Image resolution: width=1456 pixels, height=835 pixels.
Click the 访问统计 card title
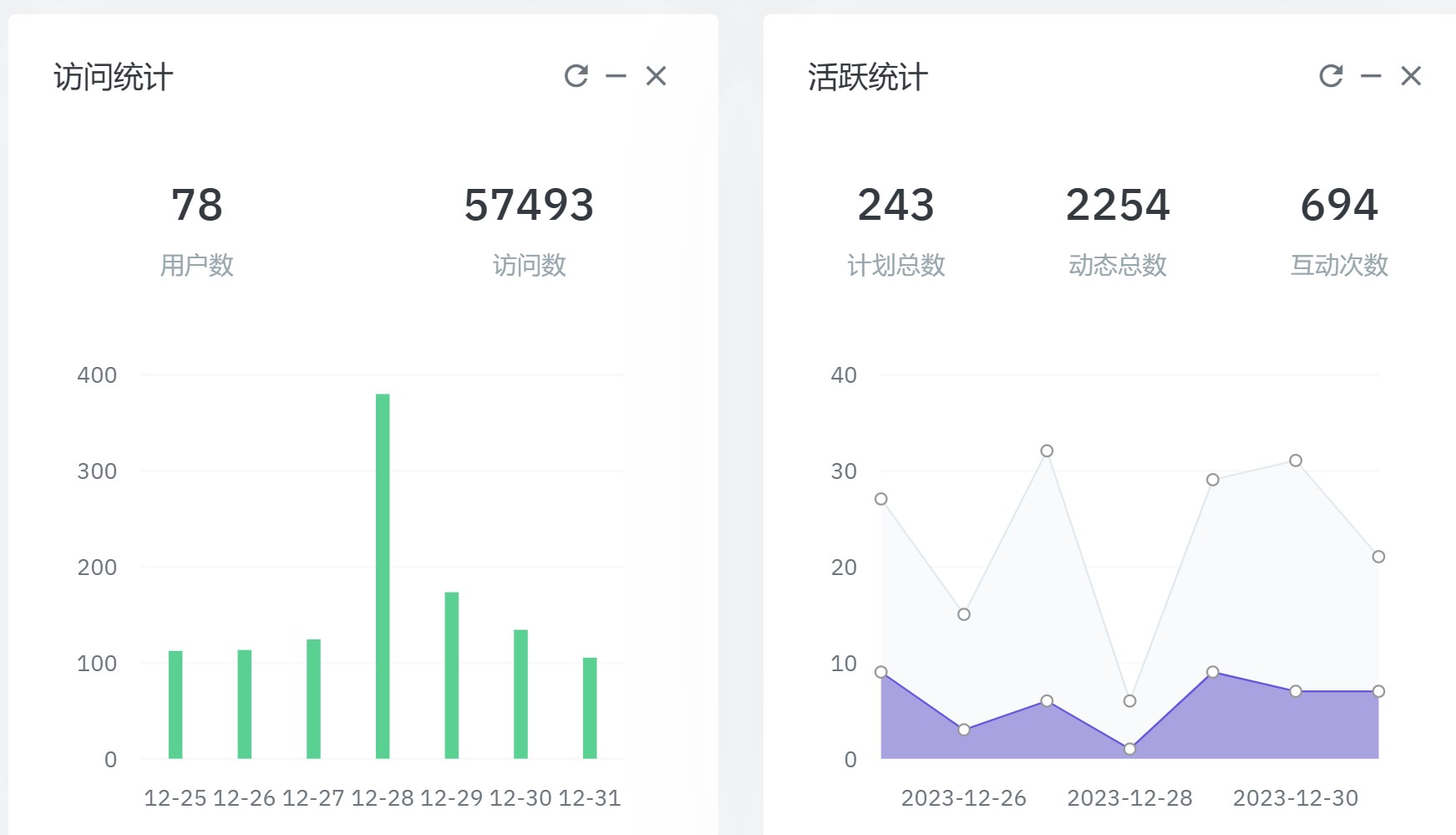point(114,77)
